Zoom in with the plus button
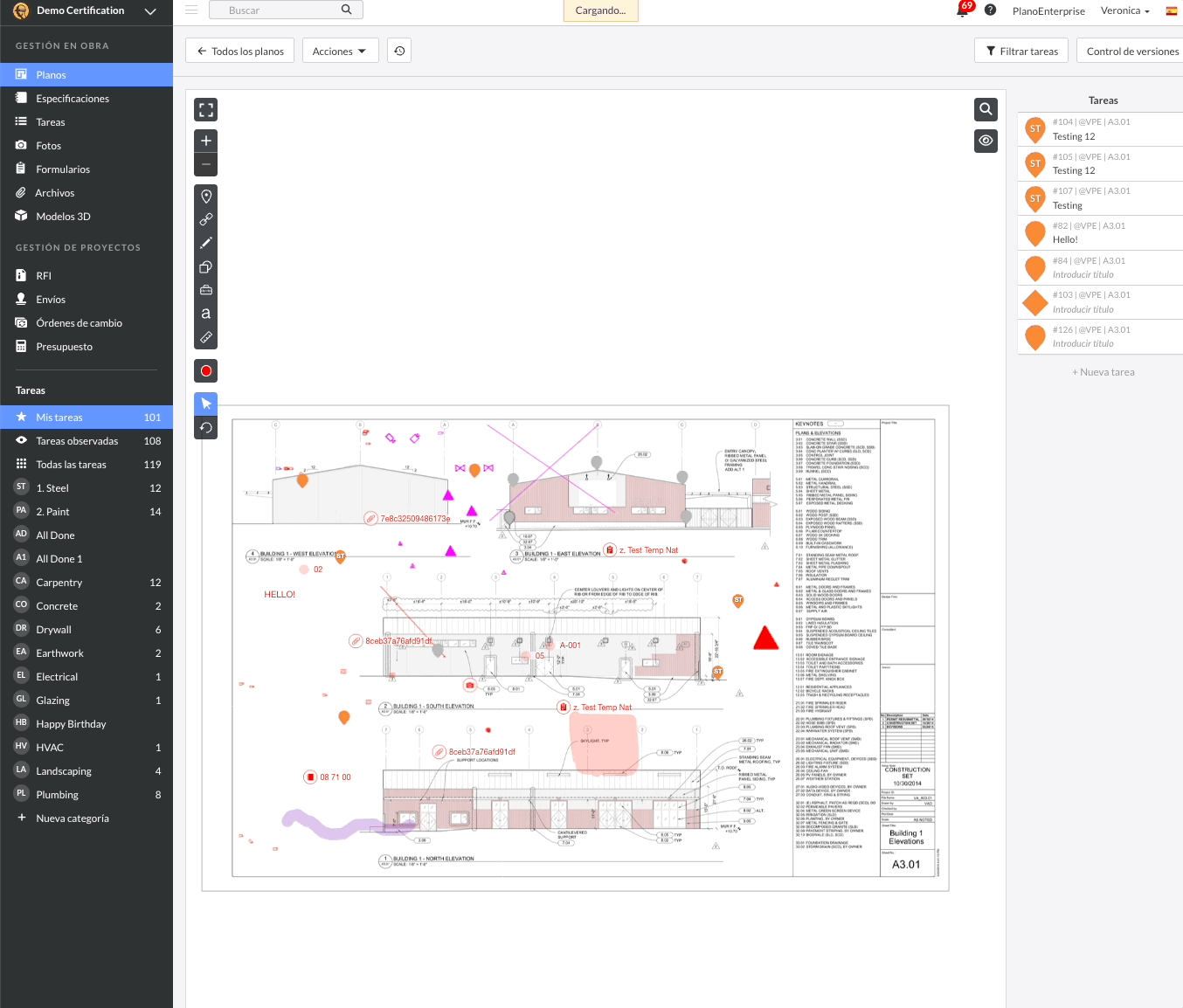 tap(206, 141)
